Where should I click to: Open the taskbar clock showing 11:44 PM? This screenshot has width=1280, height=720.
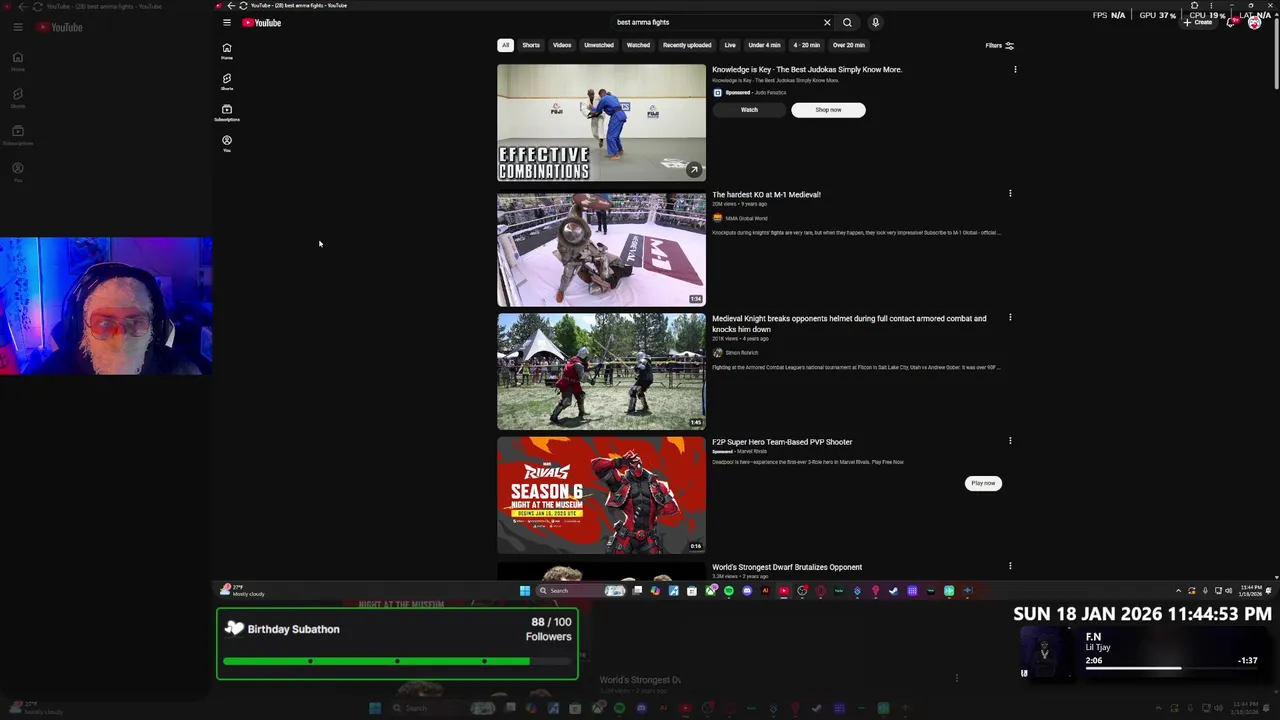point(1251,591)
